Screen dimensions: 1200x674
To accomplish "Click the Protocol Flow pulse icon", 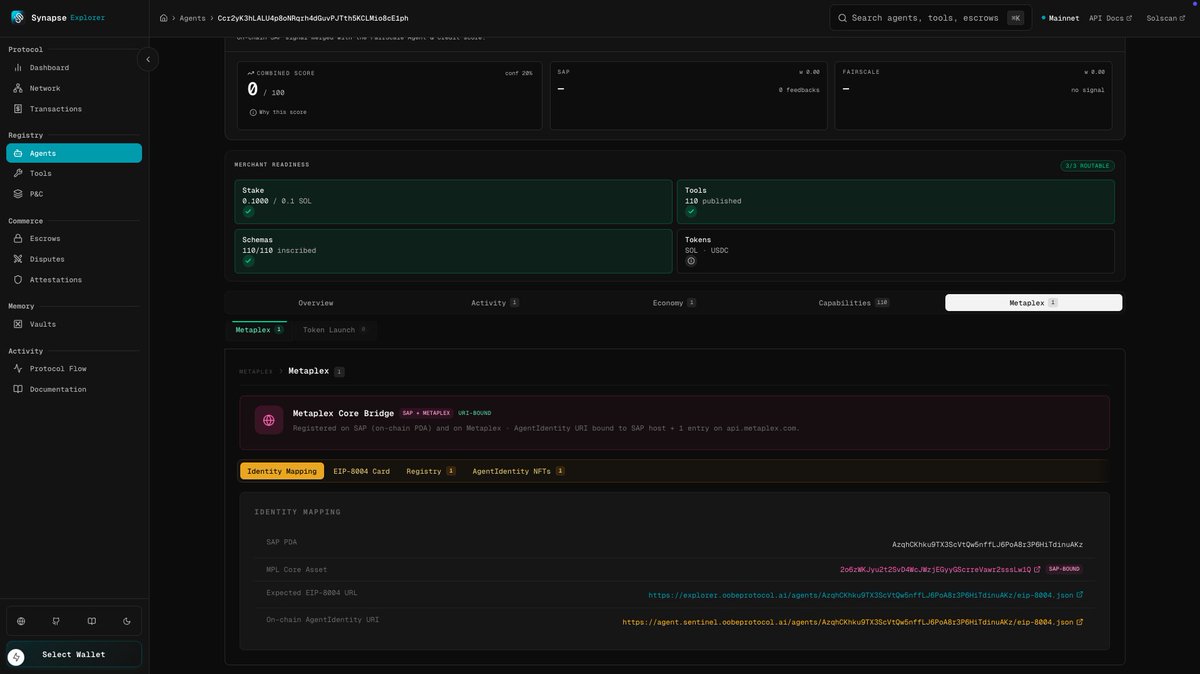I will tap(18, 368).
